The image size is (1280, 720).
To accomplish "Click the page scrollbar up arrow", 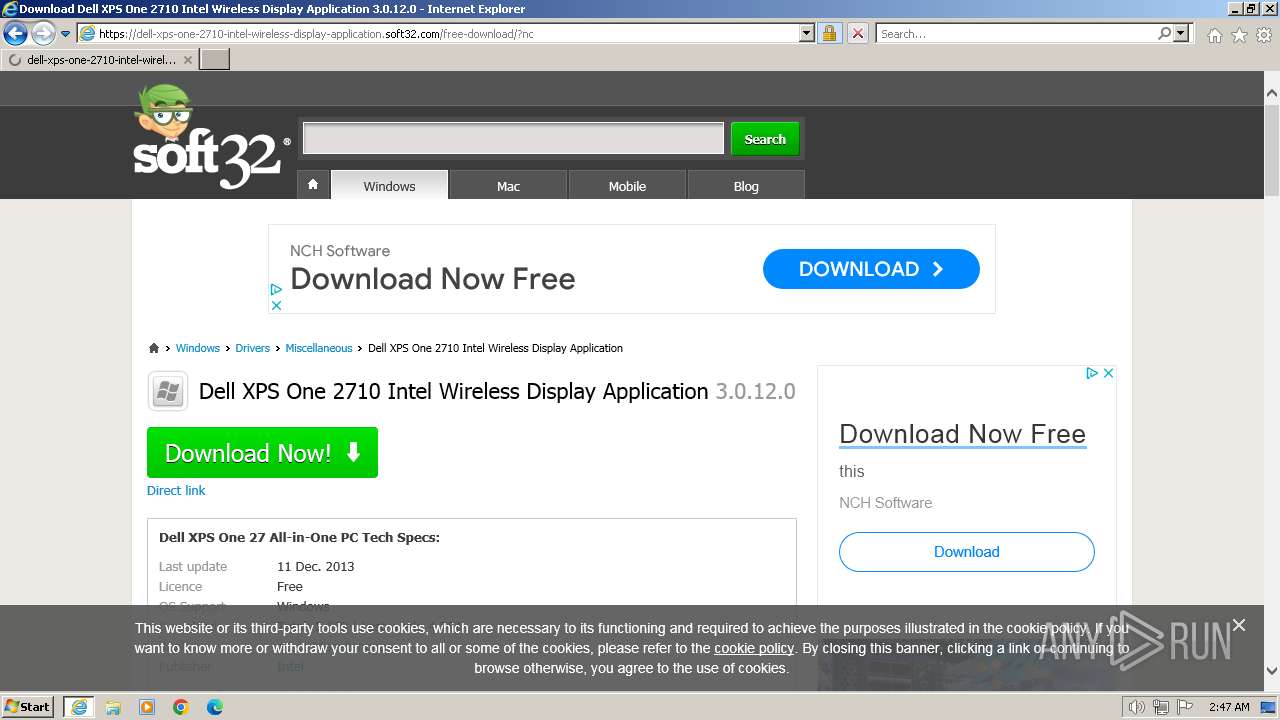I will (1271, 93).
